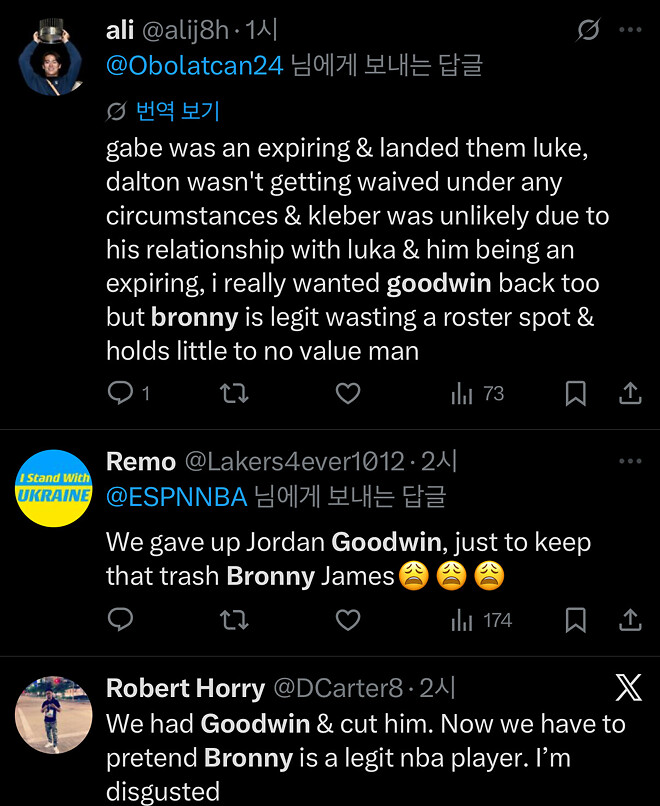660x806 pixels.
Task: Reply to ali's tweet
Action: (120, 393)
